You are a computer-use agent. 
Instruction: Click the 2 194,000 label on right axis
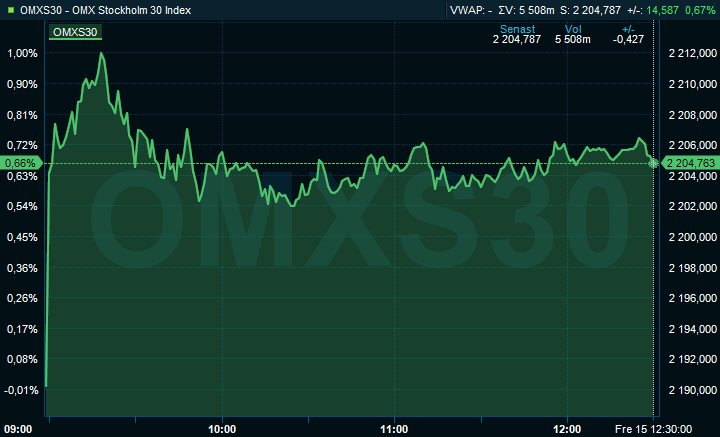(x=692, y=329)
